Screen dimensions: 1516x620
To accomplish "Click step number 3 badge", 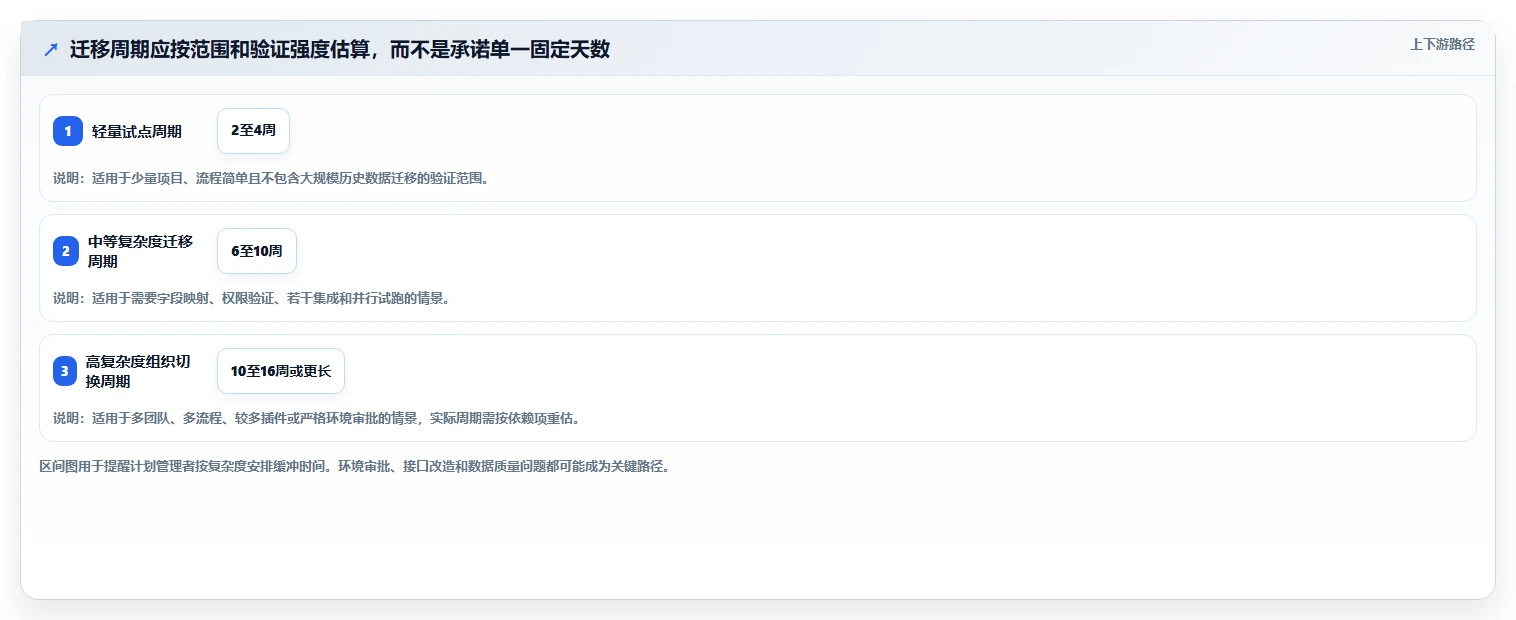I will coord(66,371).
